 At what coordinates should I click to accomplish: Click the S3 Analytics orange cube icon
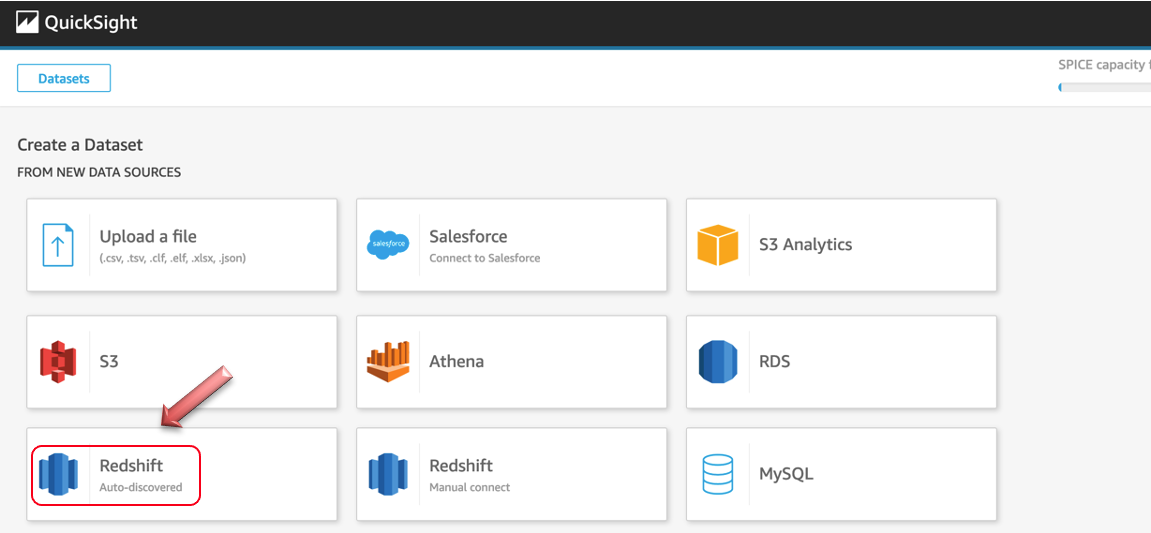point(717,244)
